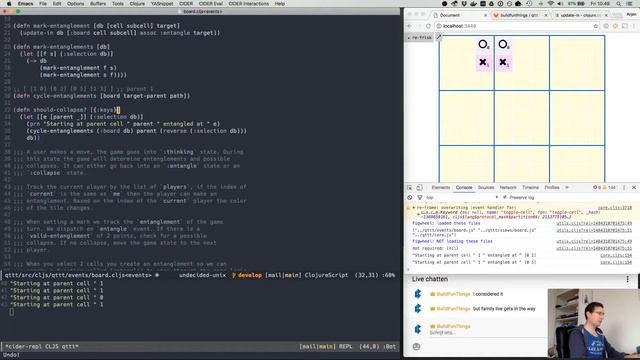Open the DevTools Profiles tab
The height and width of the screenshot is (360, 640).
(552, 188)
